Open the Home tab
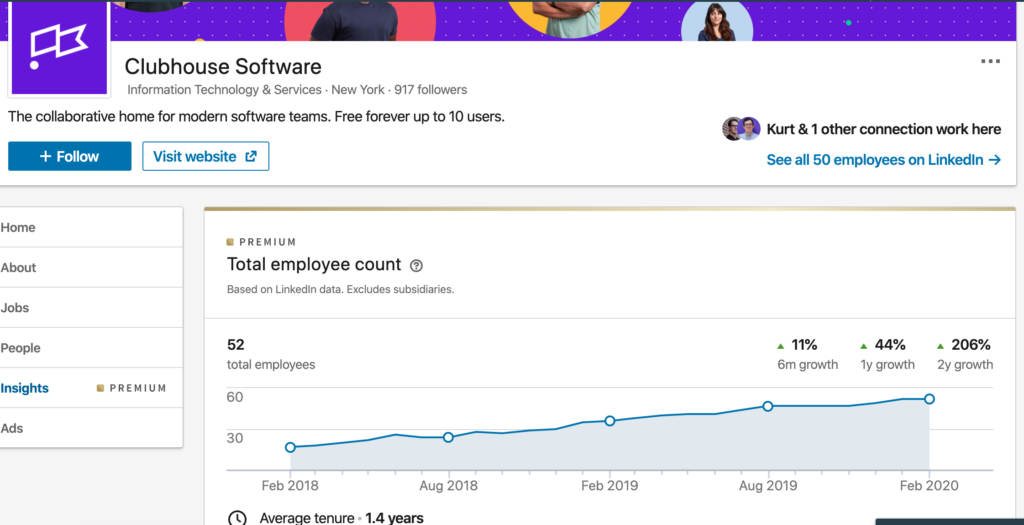The image size is (1024, 525). (18, 228)
